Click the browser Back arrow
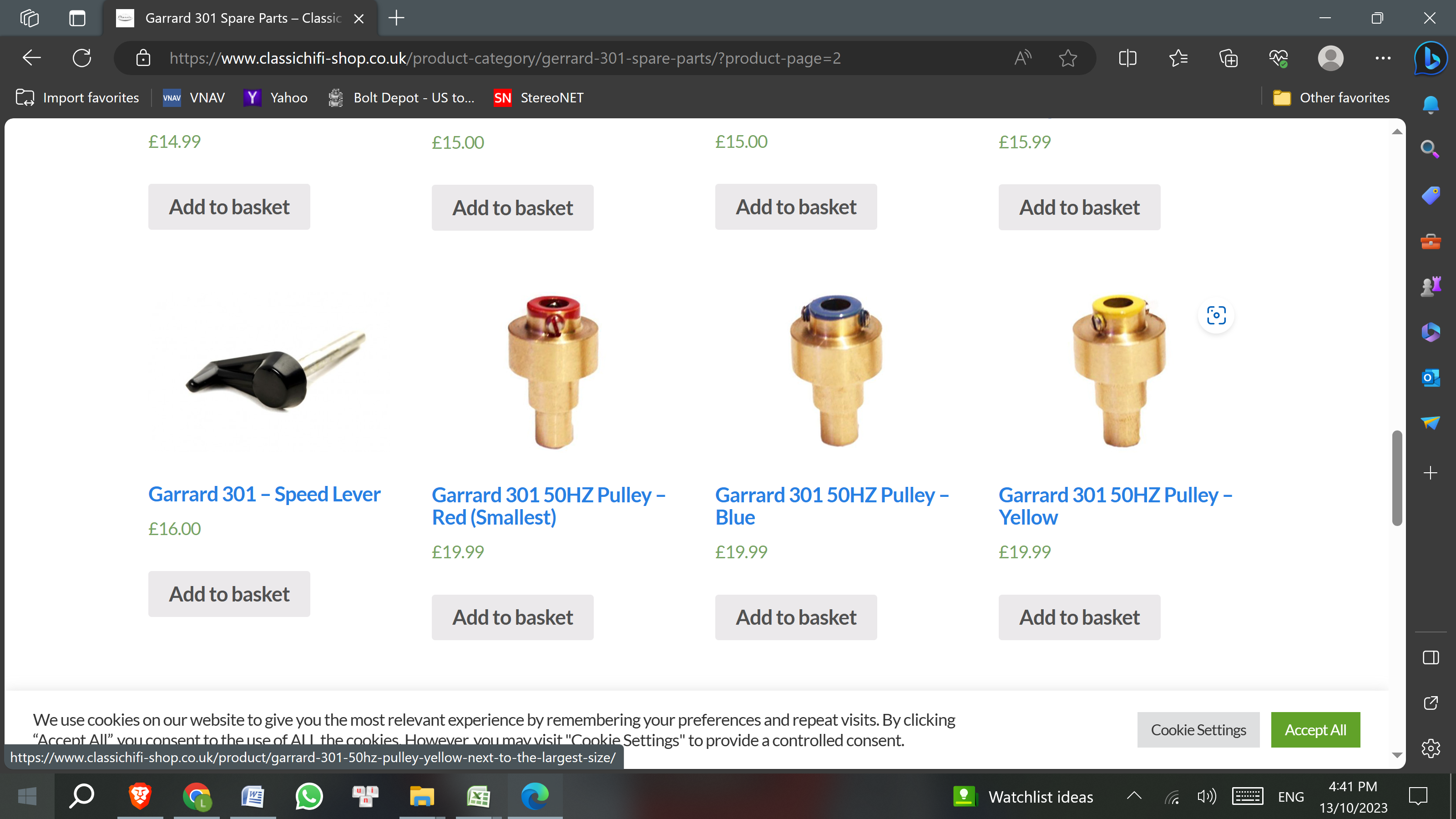 (x=32, y=58)
